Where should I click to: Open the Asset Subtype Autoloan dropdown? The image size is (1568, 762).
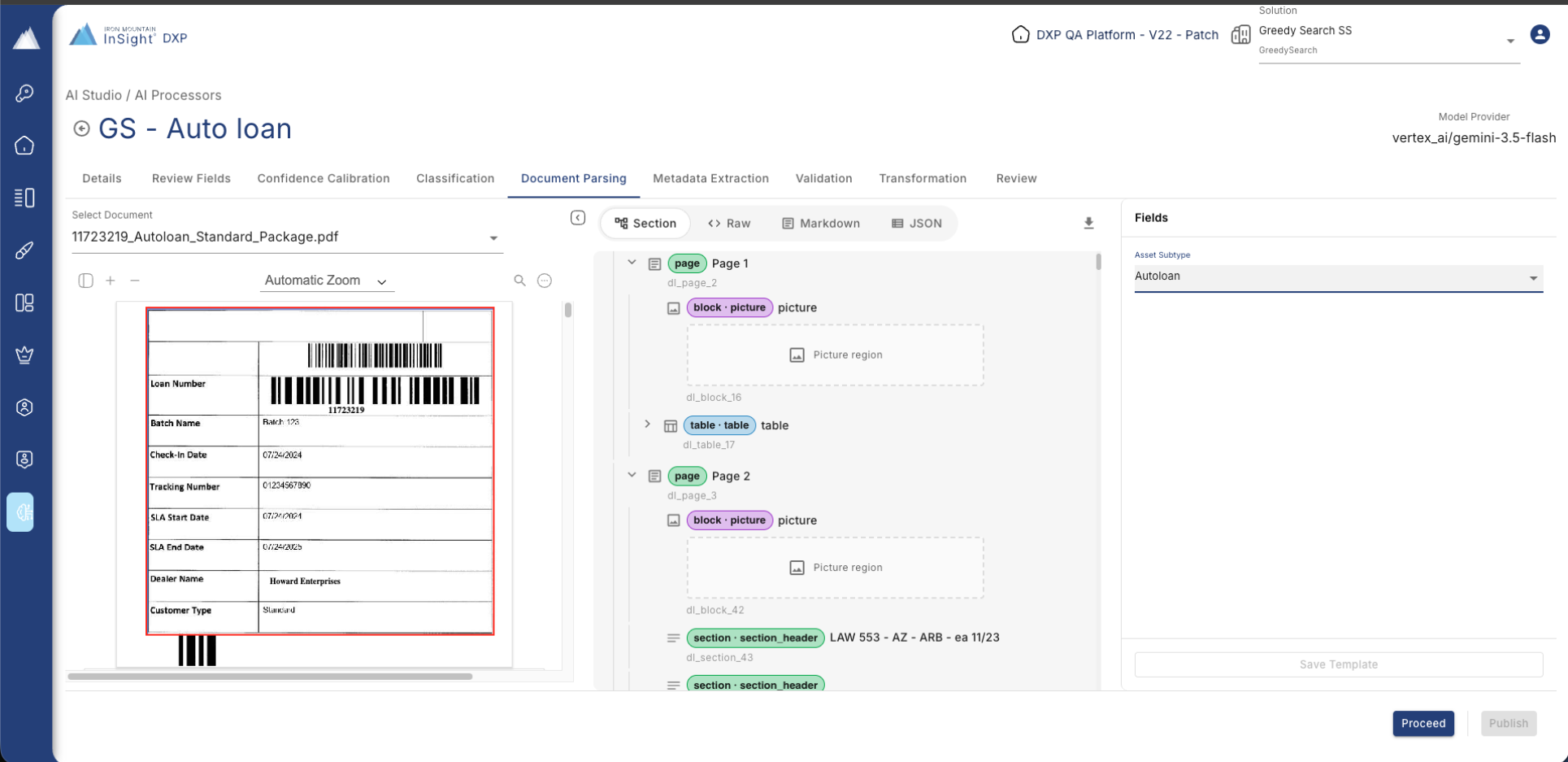(1338, 276)
